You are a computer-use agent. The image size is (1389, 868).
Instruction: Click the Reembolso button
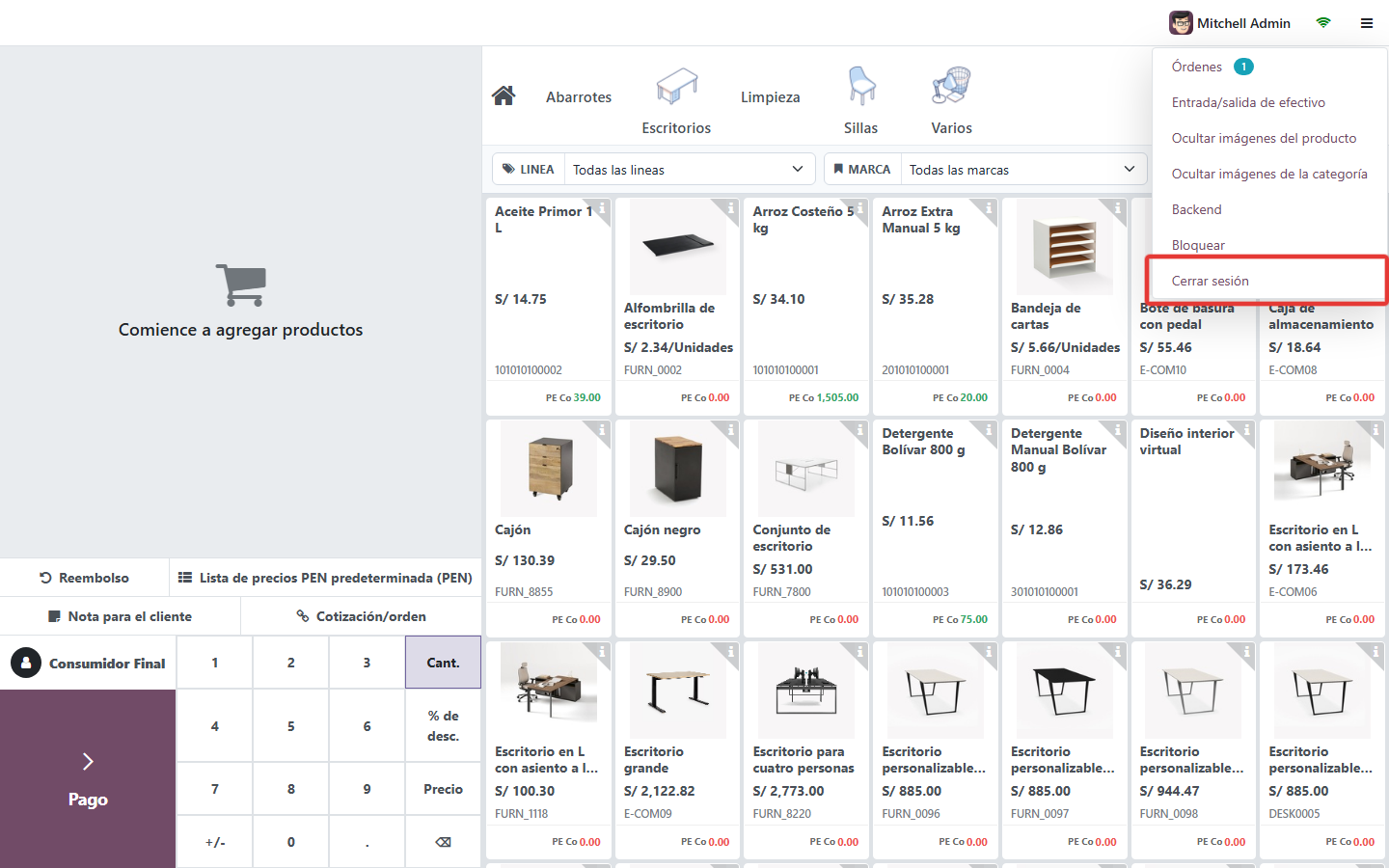coord(84,578)
